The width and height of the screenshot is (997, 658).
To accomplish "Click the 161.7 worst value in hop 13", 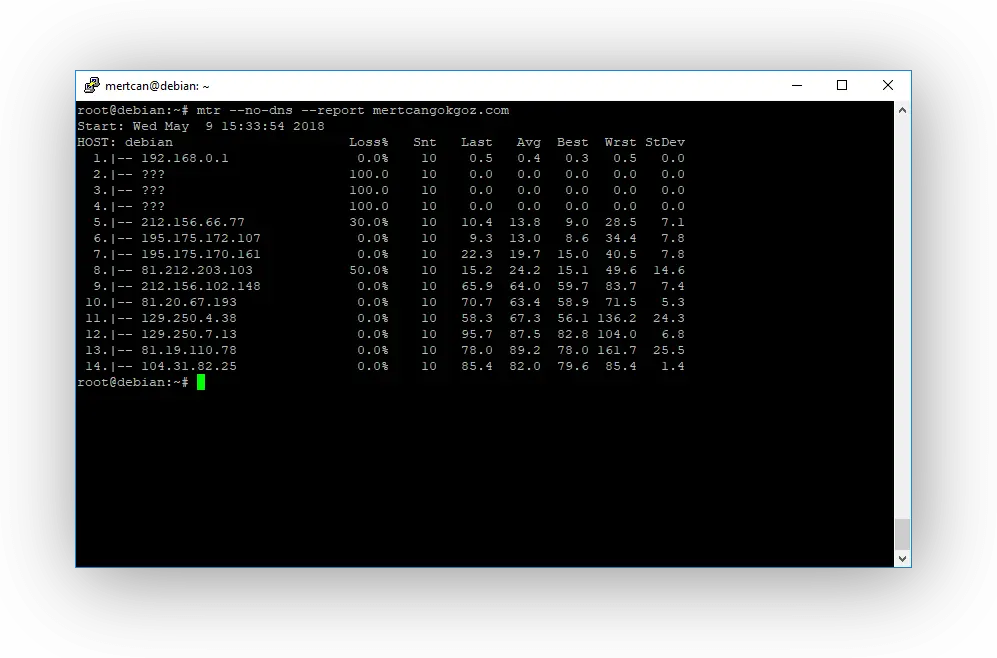I will click(616, 350).
